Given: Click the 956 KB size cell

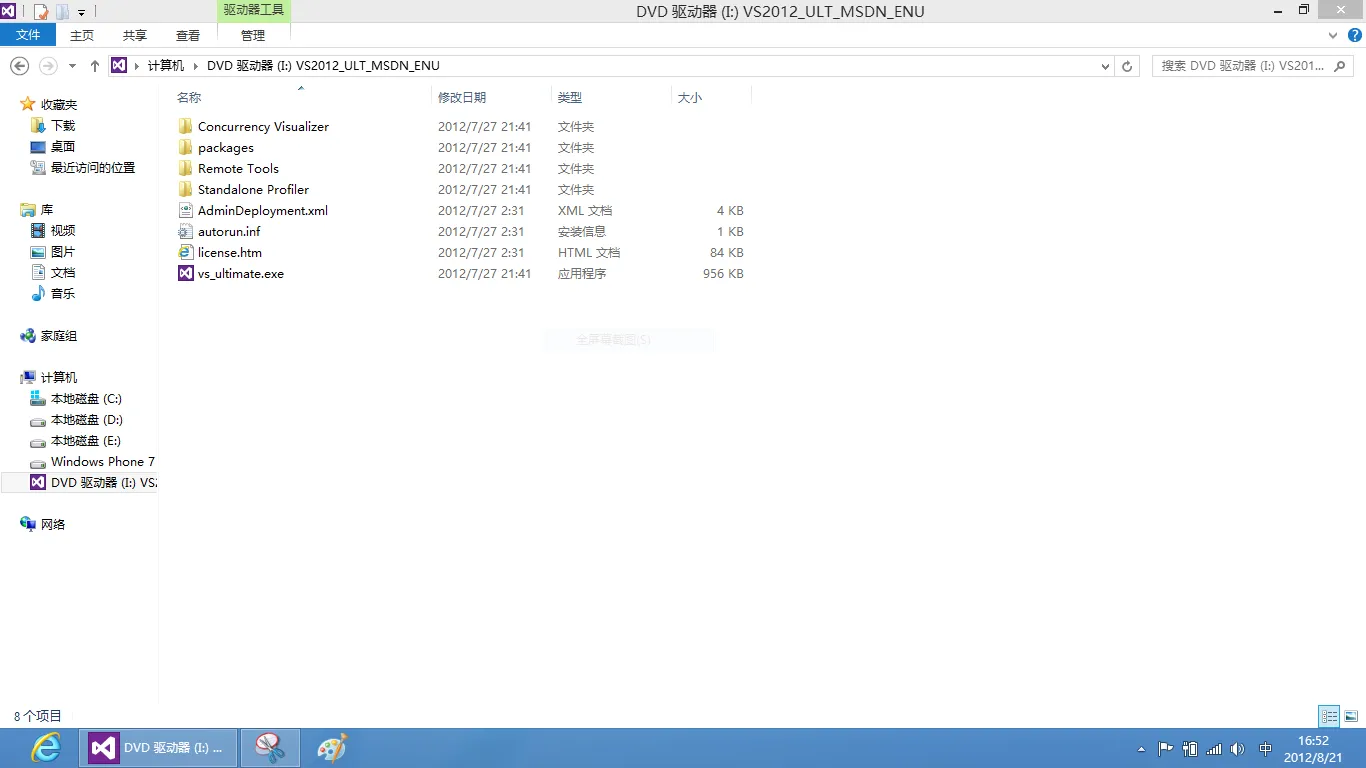Looking at the screenshot, I should 723,273.
